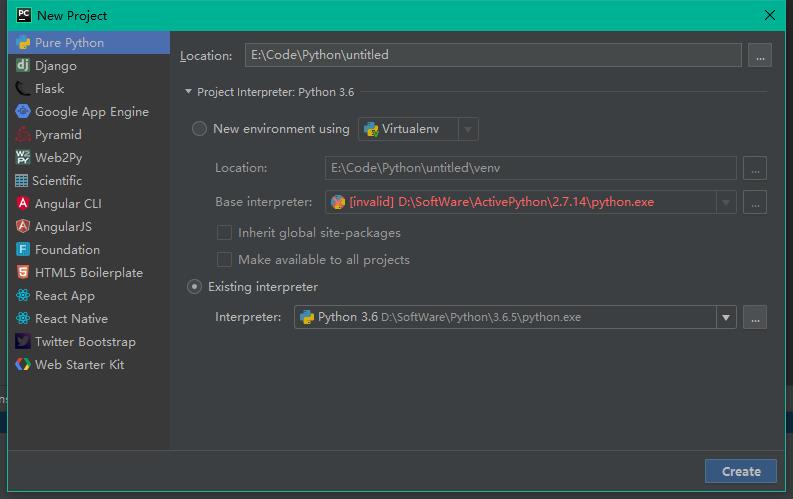The image size is (793, 499).
Task: Open the Virtualenv environment dropdown
Action: [x=468, y=129]
